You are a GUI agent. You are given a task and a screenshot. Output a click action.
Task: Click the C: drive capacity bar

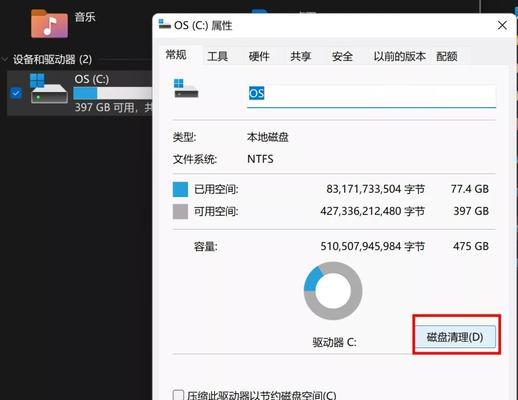click(113, 93)
